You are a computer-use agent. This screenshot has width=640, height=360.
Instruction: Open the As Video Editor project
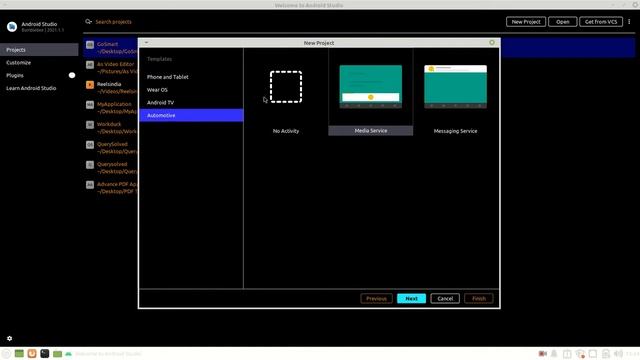point(111,68)
